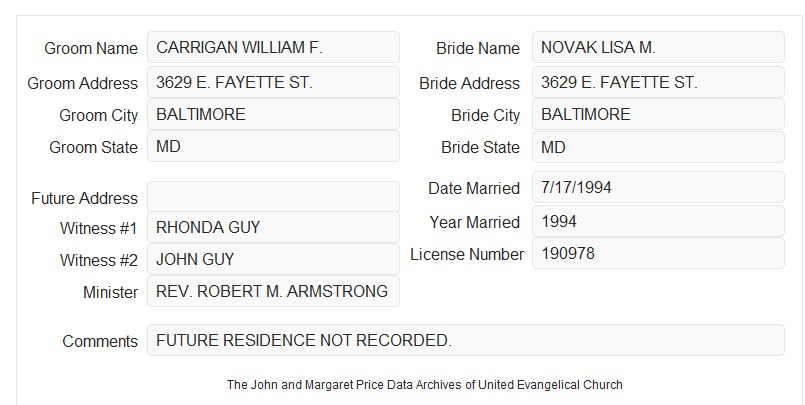Click the License Number field 190978
This screenshot has width=805, height=405.
(x=658, y=253)
